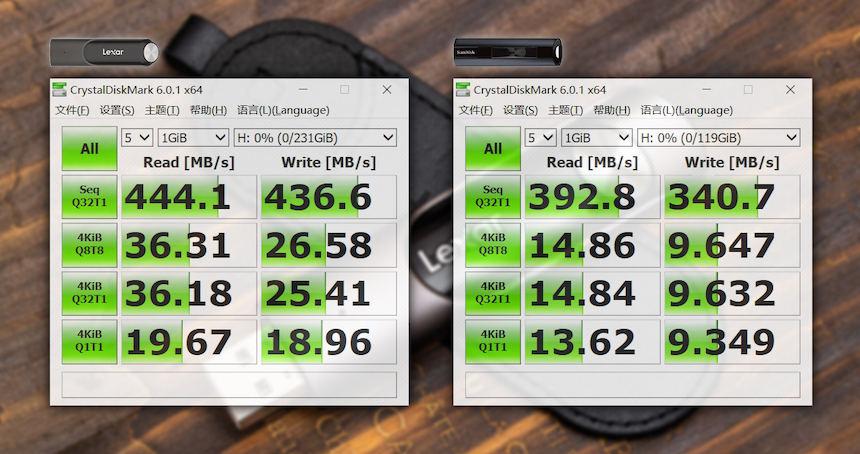Click the 14.84 read value
This screenshot has height=454, width=860.
(x=592, y=293)
